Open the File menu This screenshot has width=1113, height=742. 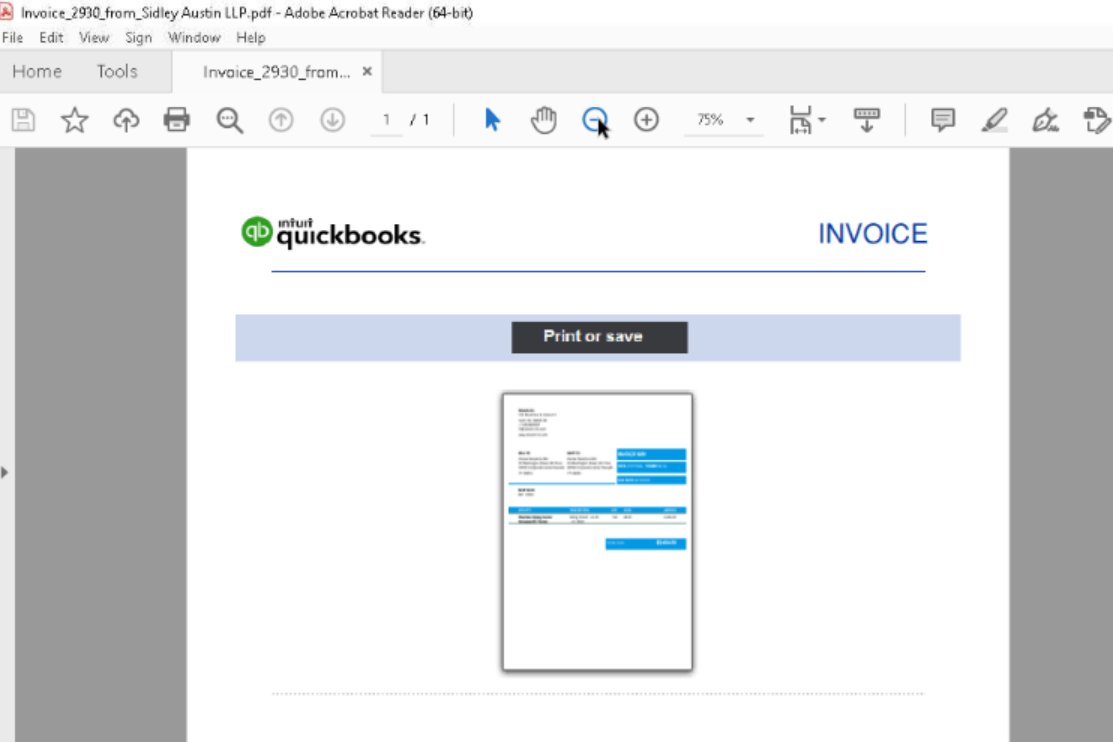tap(13, 38)
